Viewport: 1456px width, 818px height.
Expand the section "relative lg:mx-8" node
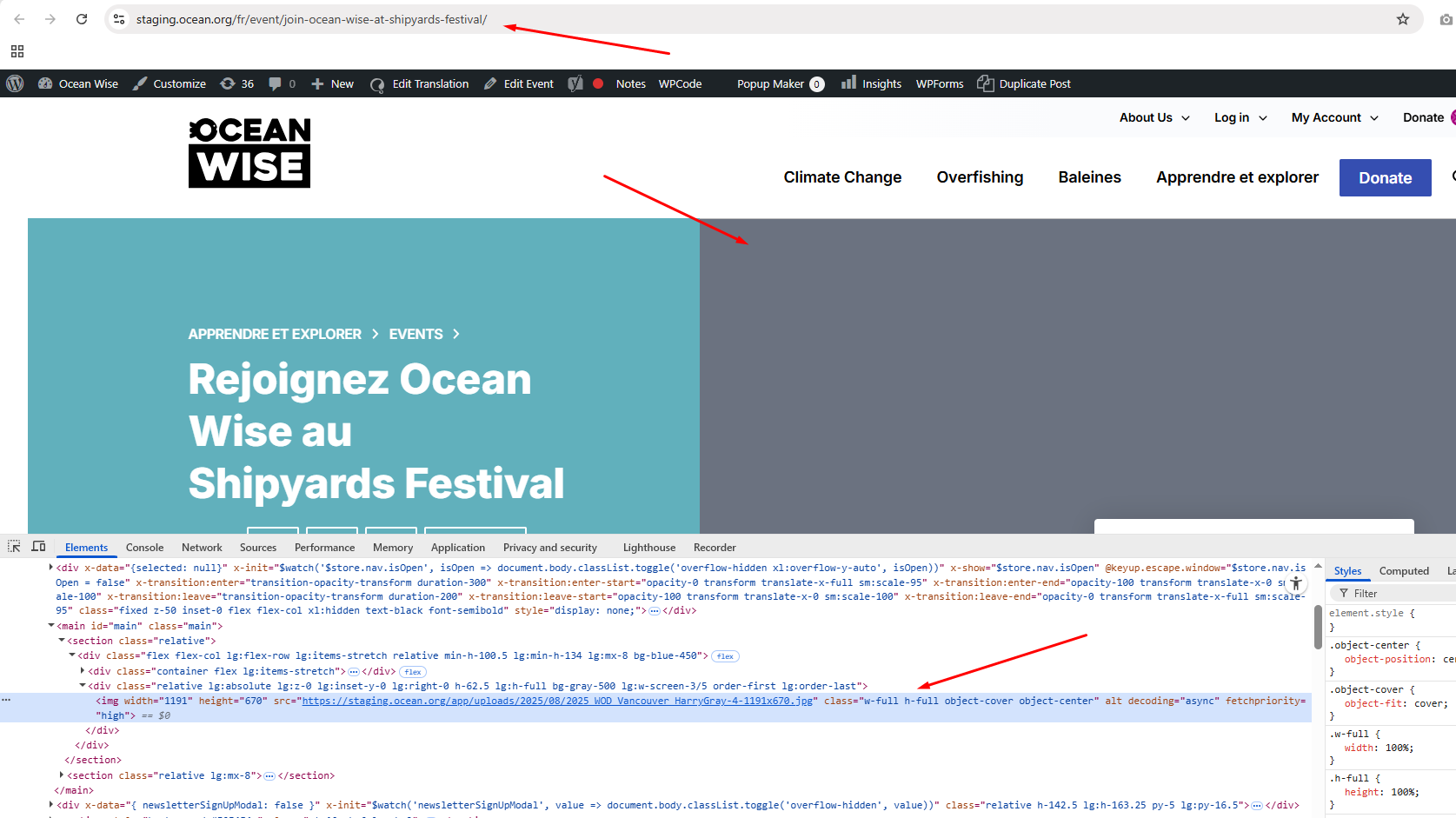[62, 775]
